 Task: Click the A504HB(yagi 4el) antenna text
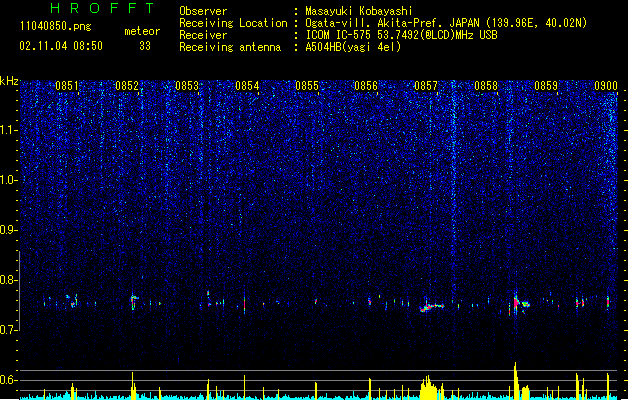click(353, 47)
